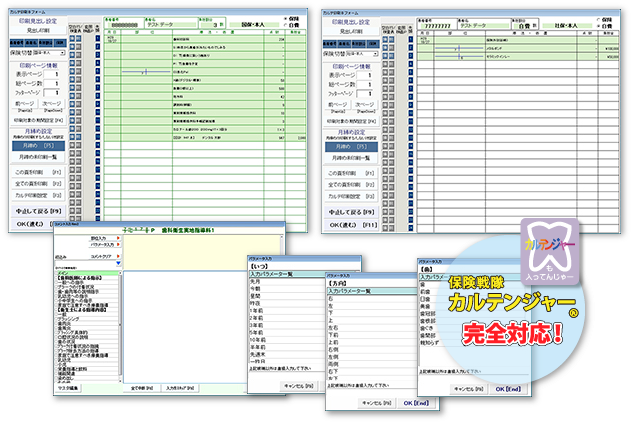632x423 pixels.
Task: Click キャンセル in 【歯】 window
Action: [468, 389]
